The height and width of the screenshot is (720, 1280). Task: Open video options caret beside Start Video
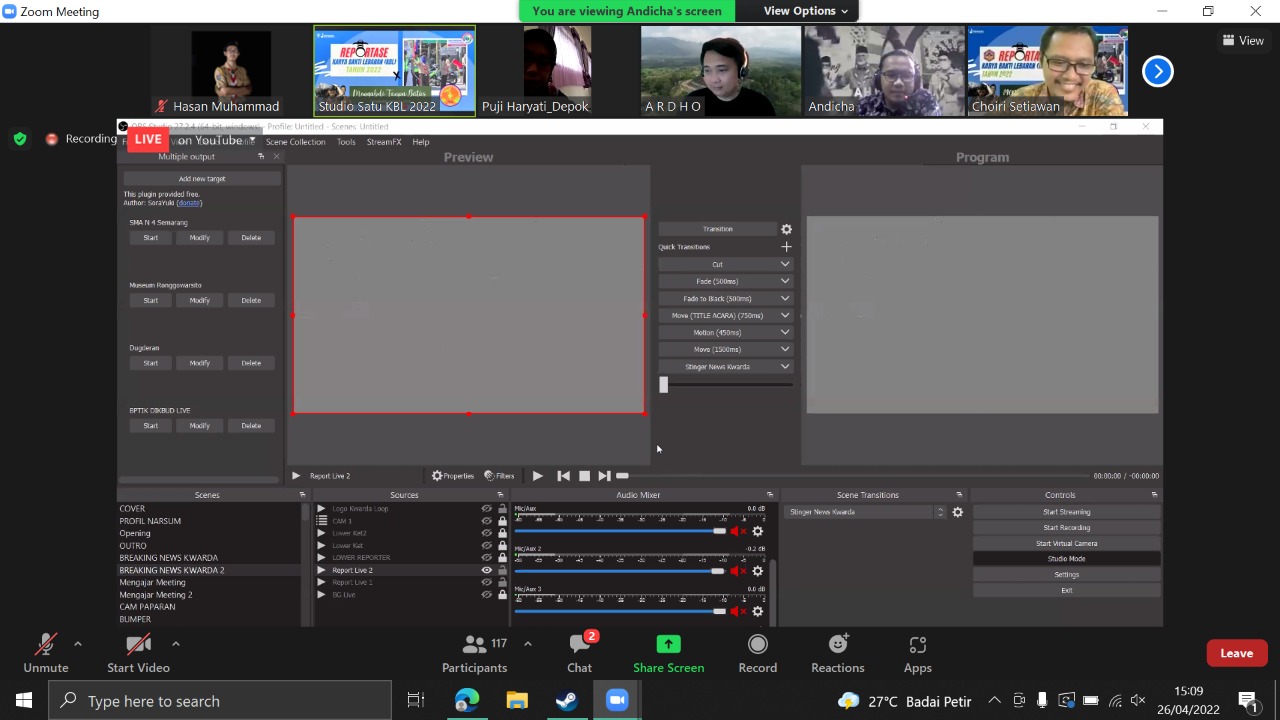[x=176, y=644]
